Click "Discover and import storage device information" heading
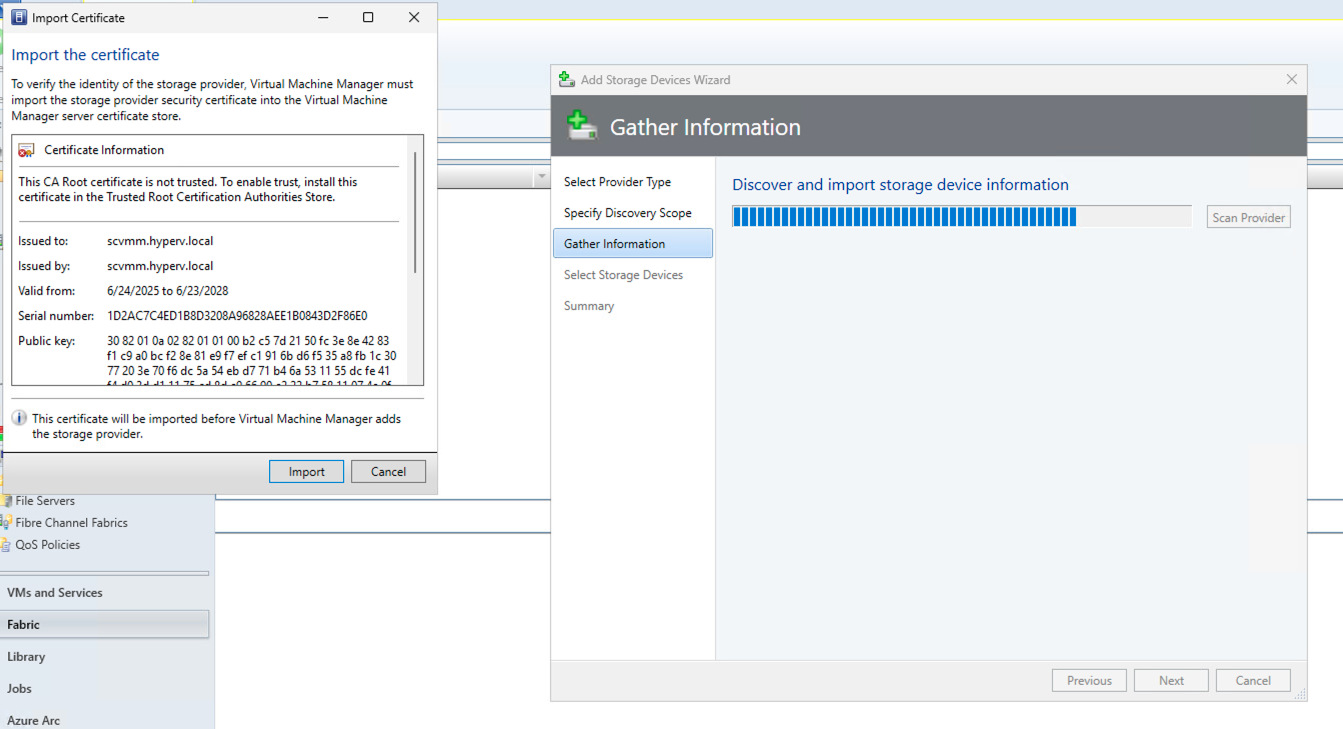Viewport: 1343px width, 729px height. coord(900,185)
